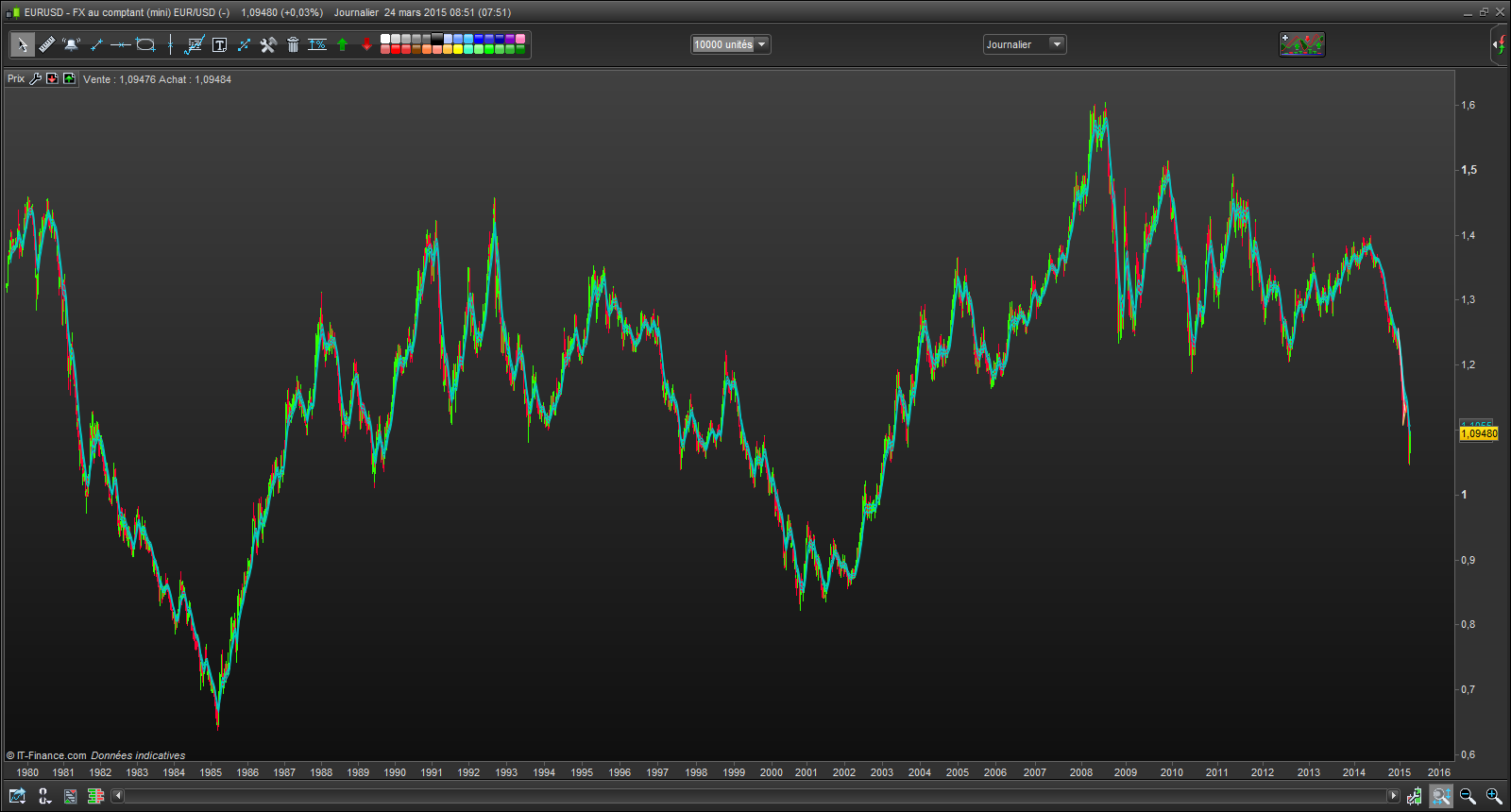This screenshot has width=1511, height=812.
Task: Open the hammer and wrench object settings
Action: pos(268,44)
